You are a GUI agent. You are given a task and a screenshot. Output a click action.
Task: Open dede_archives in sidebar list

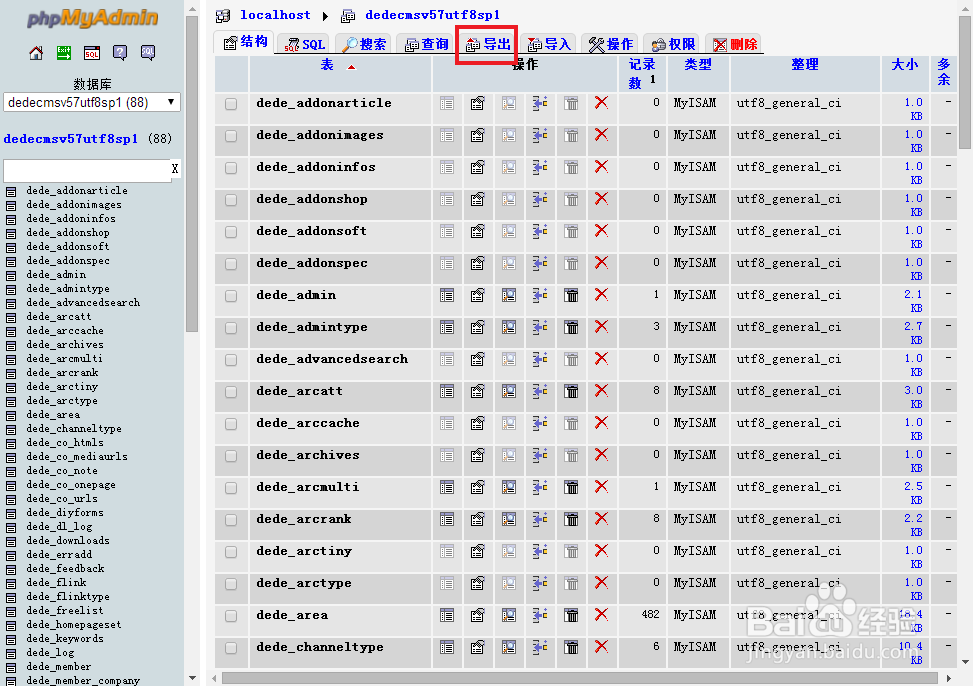[x=65, y=345]
